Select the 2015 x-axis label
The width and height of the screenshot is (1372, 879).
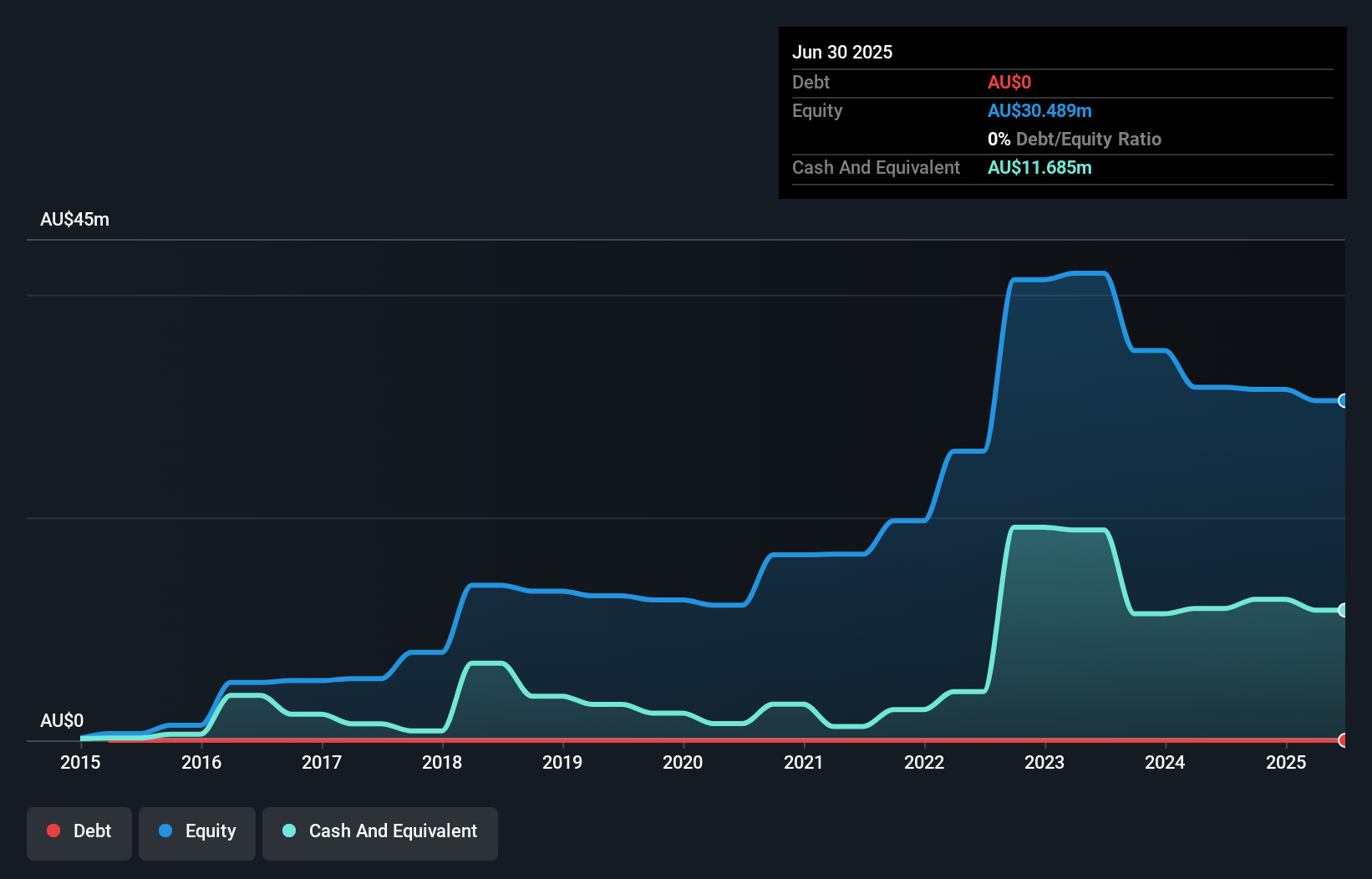pos(80,762)
